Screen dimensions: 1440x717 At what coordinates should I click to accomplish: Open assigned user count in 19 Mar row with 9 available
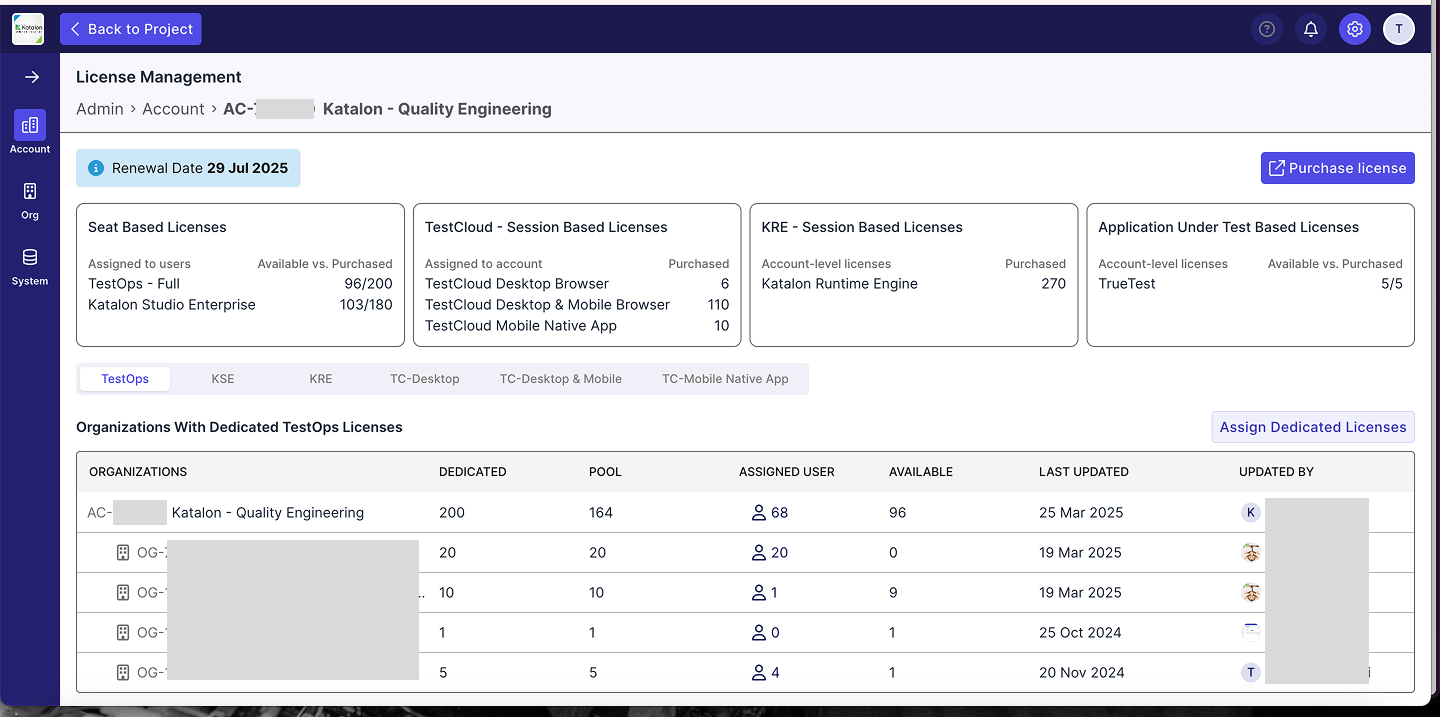pos(764,593)
